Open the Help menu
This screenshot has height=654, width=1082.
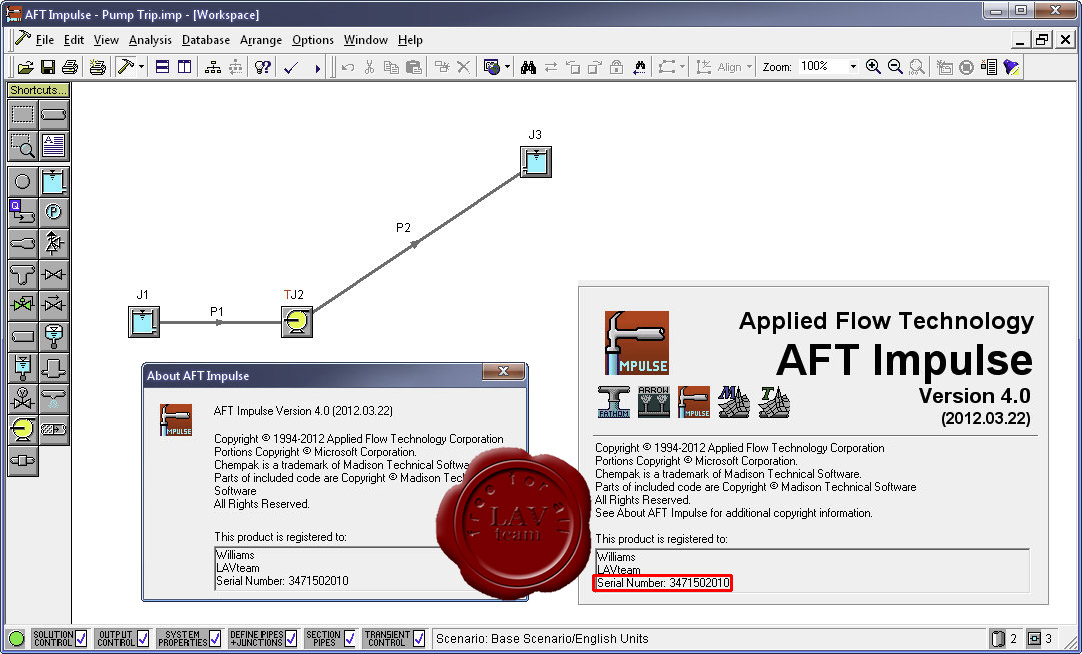[x=410, y=40]
